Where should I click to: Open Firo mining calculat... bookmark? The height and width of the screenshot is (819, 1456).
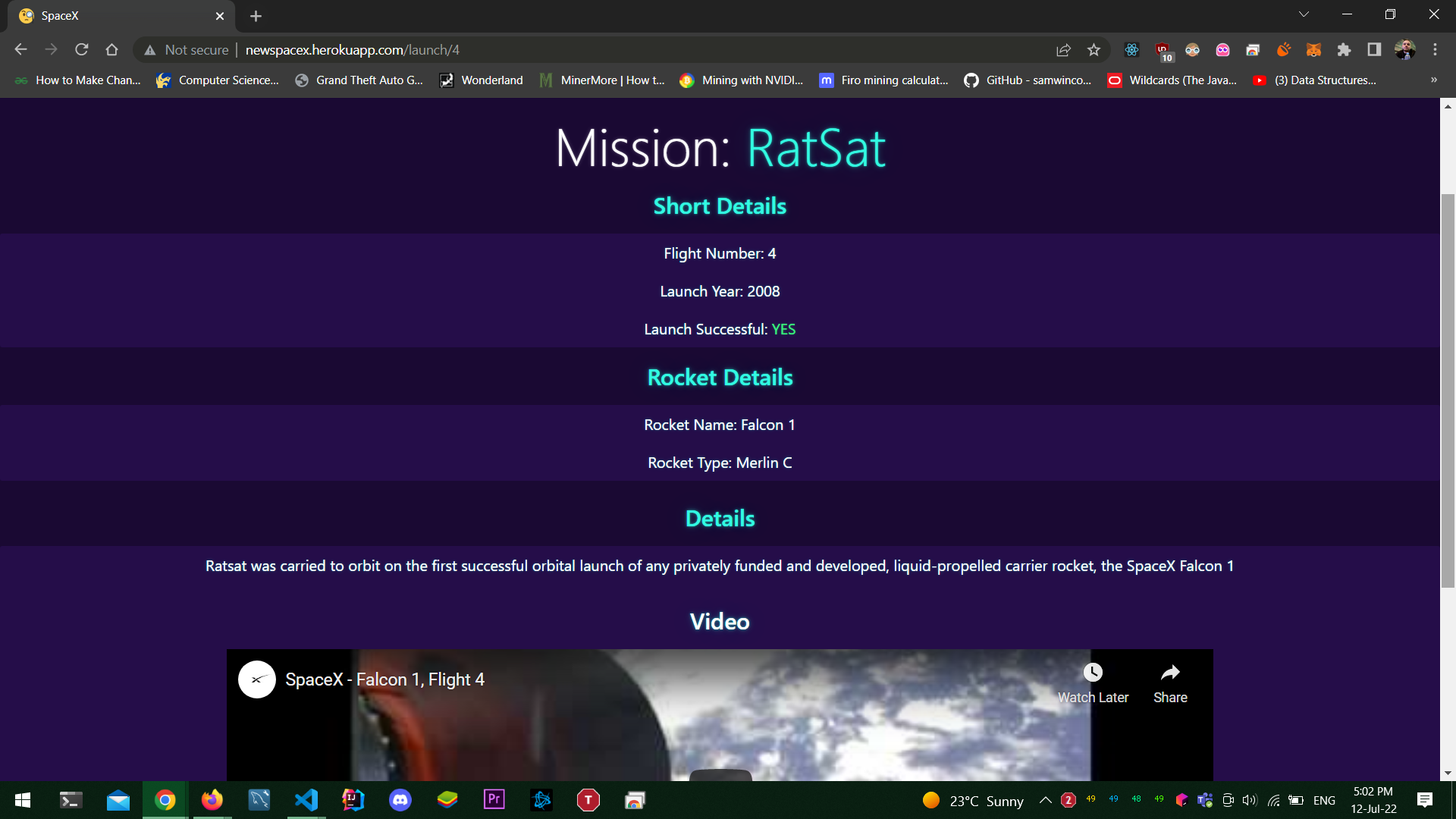(884, 80)
